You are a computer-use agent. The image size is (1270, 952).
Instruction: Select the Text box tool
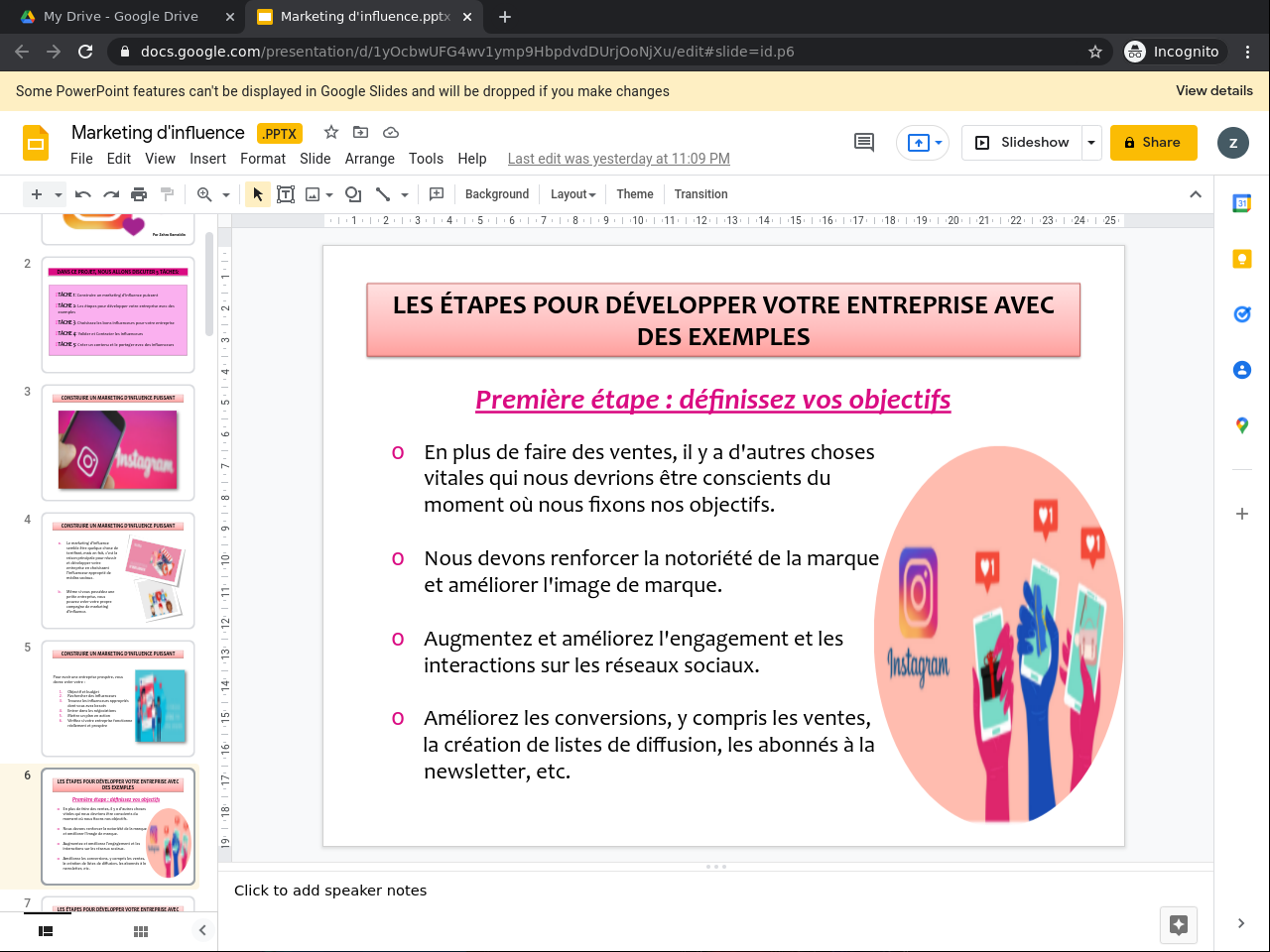point(286,194)
